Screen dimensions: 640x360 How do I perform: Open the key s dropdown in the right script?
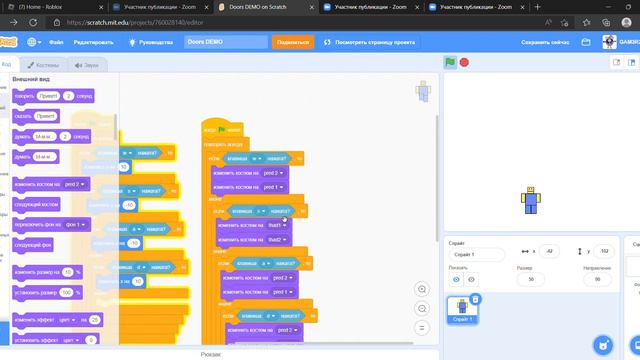click(261, 211)
